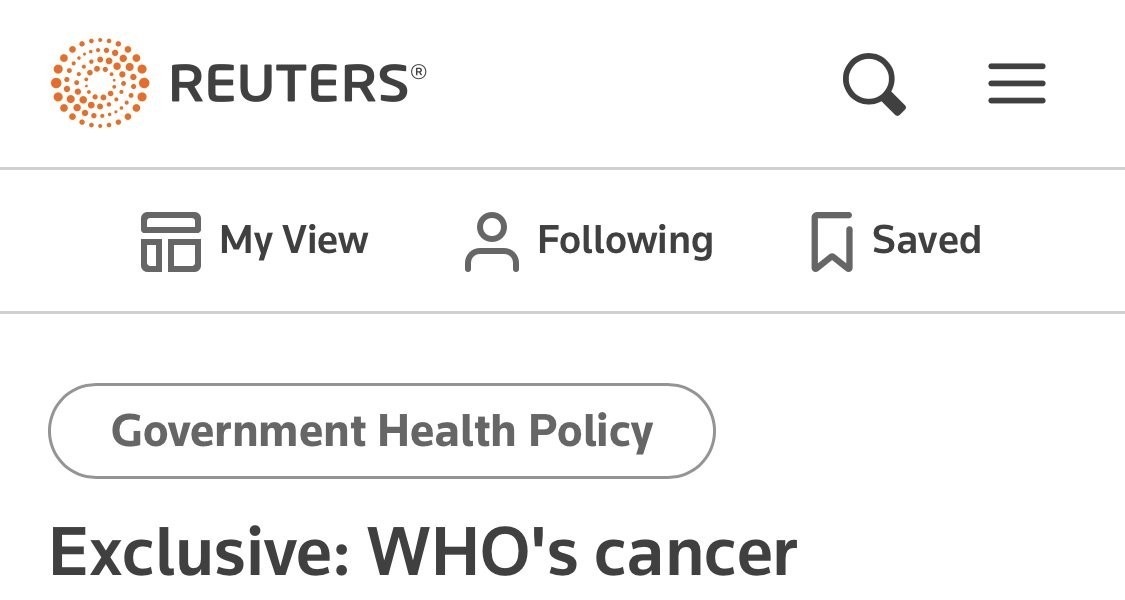This screenshot has width=1125, height=600.
Task: Click the word Policy in the topic pill
Action: (590, 431)
